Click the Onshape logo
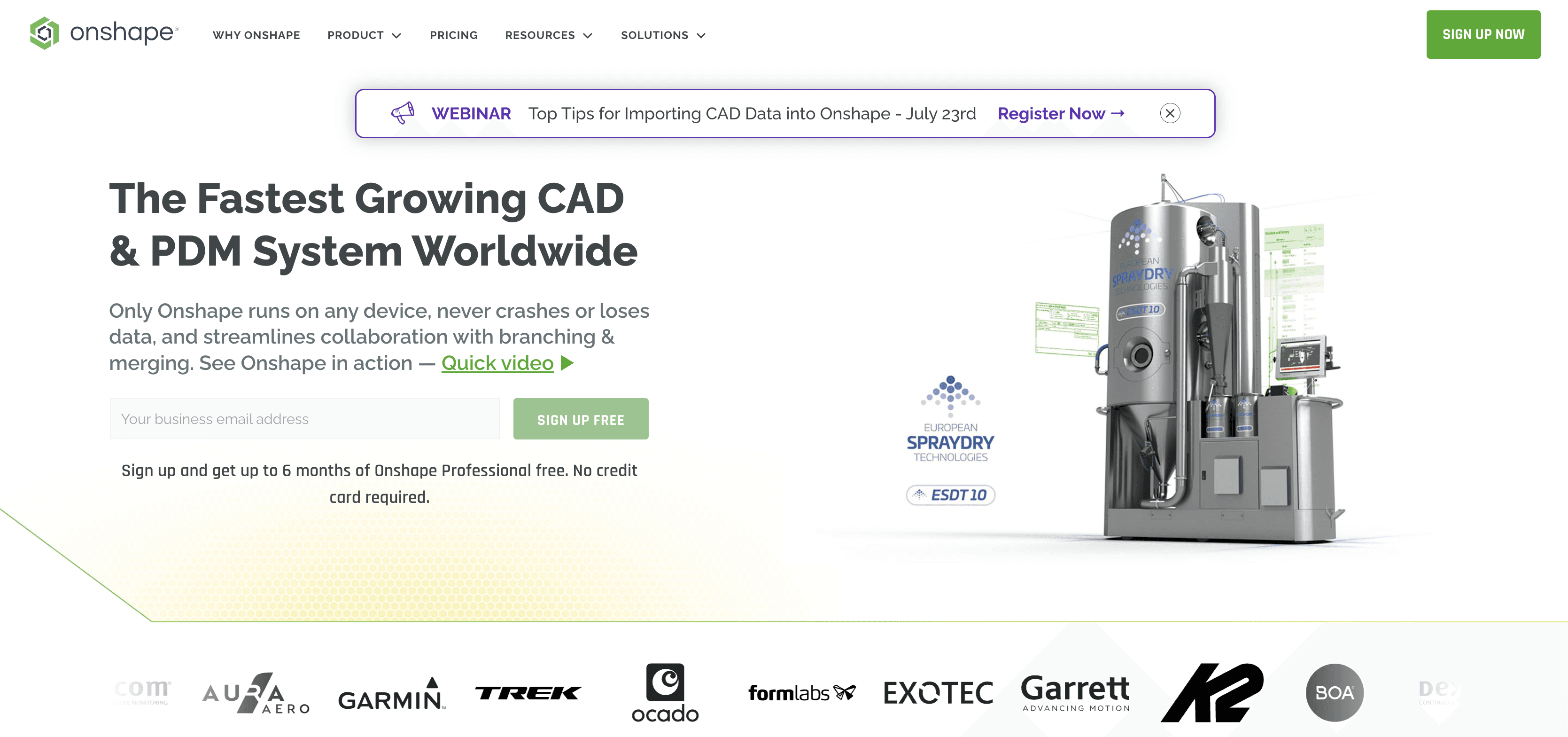The height and width of the screenshot is (737, 1568). (104, 33)
